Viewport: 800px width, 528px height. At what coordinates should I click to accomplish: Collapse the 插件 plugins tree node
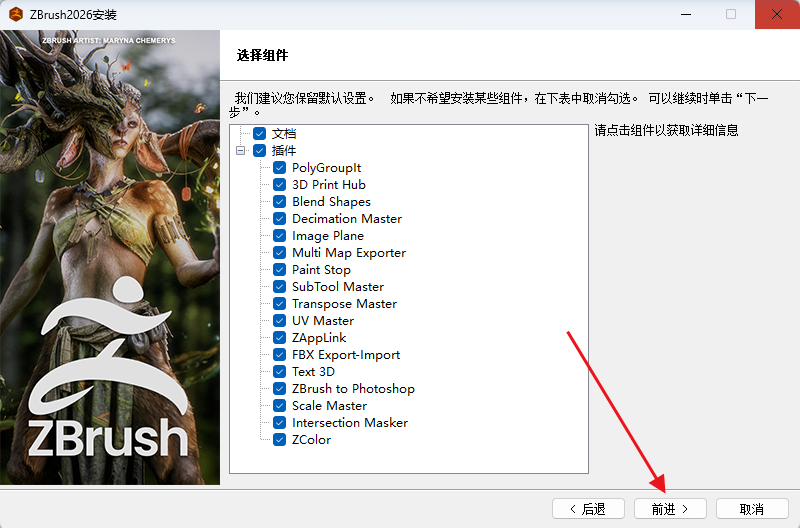(241, 151)
